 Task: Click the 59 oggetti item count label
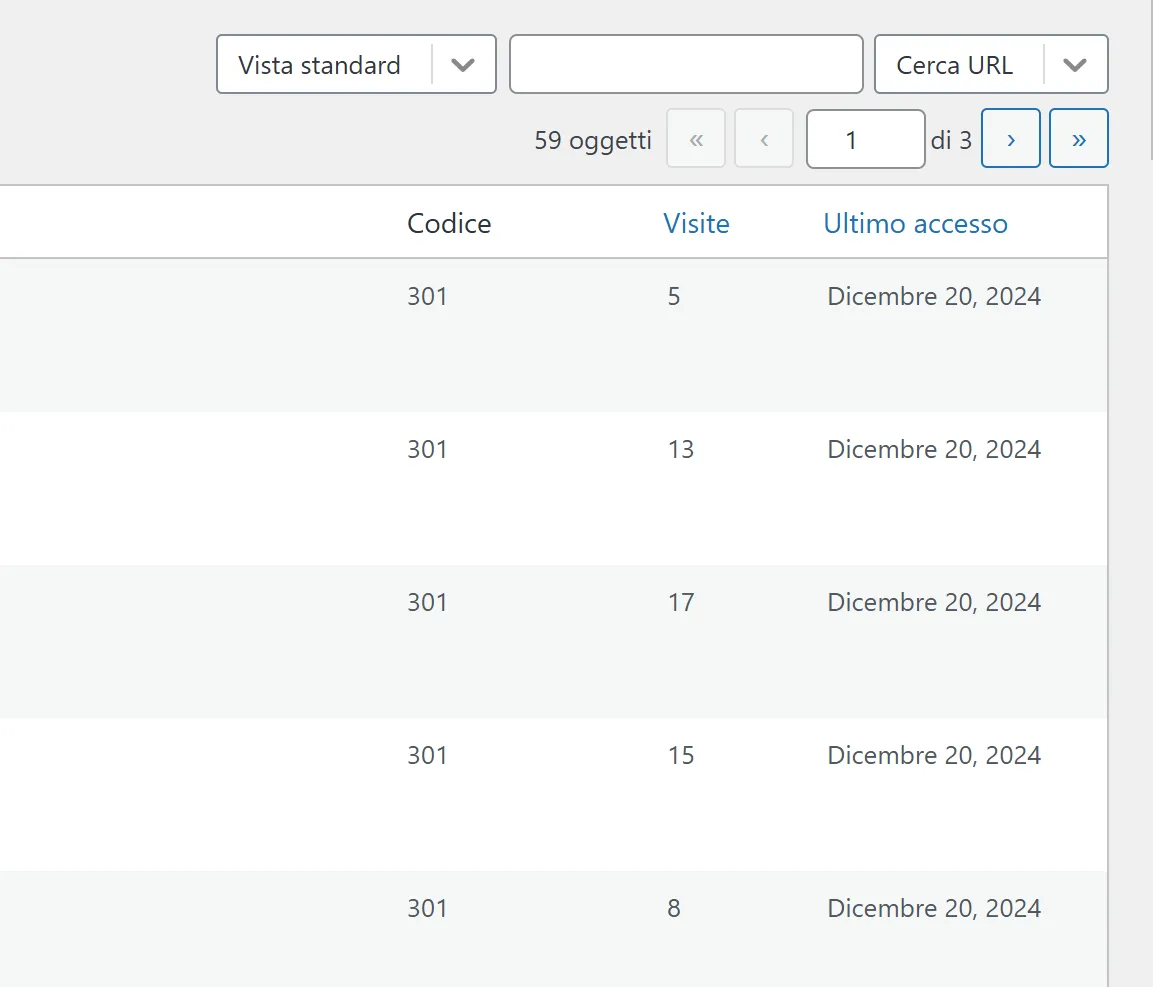point(592,140)
